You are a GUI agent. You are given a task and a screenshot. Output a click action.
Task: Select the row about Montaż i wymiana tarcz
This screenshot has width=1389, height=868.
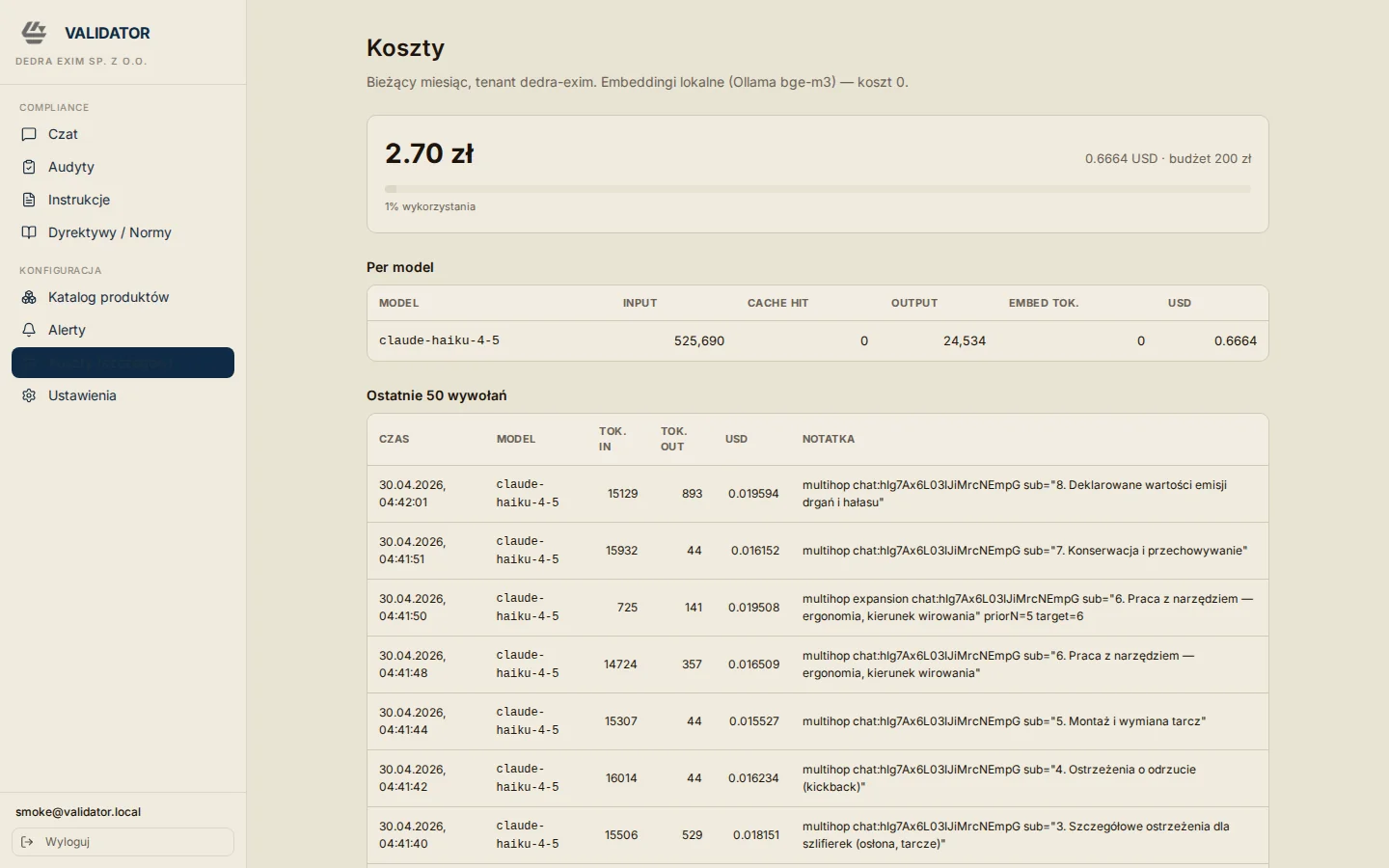[x=817, y=721]
